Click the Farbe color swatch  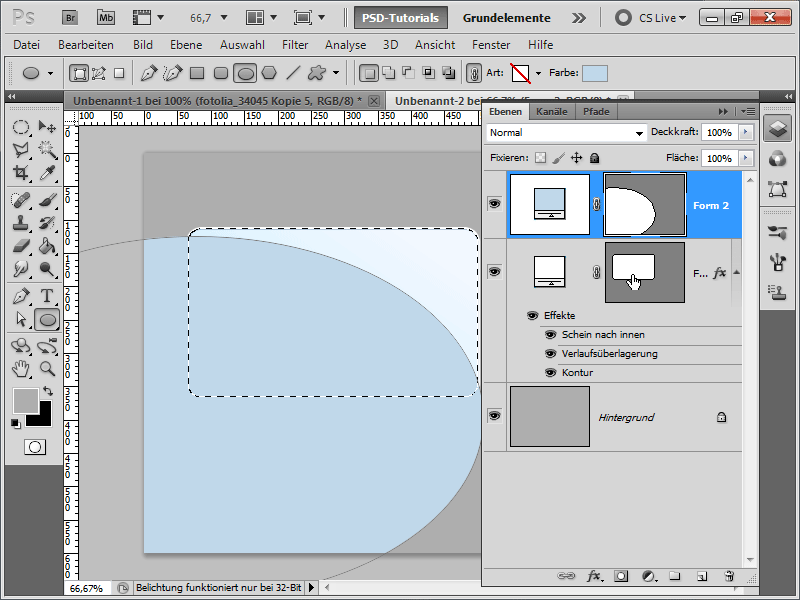click(x=595, y=73)
